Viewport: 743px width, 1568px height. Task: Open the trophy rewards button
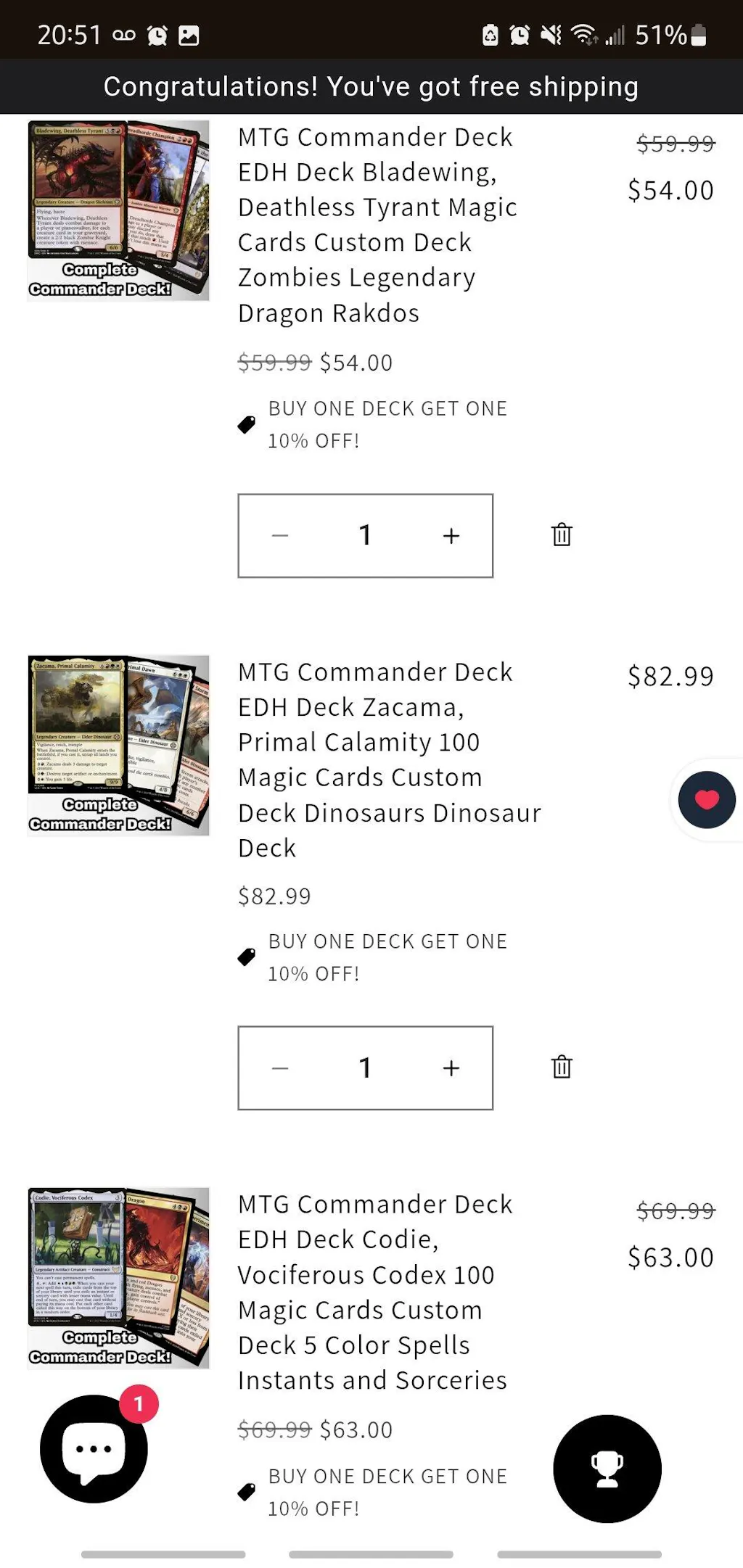607,1469
